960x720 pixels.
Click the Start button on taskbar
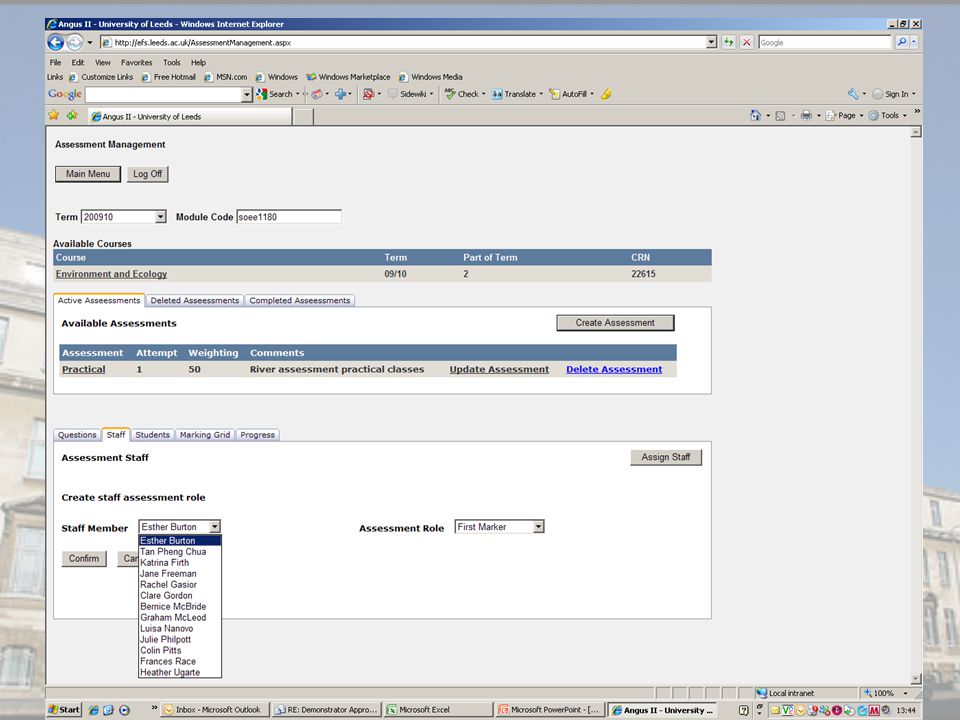pos(64,710)
